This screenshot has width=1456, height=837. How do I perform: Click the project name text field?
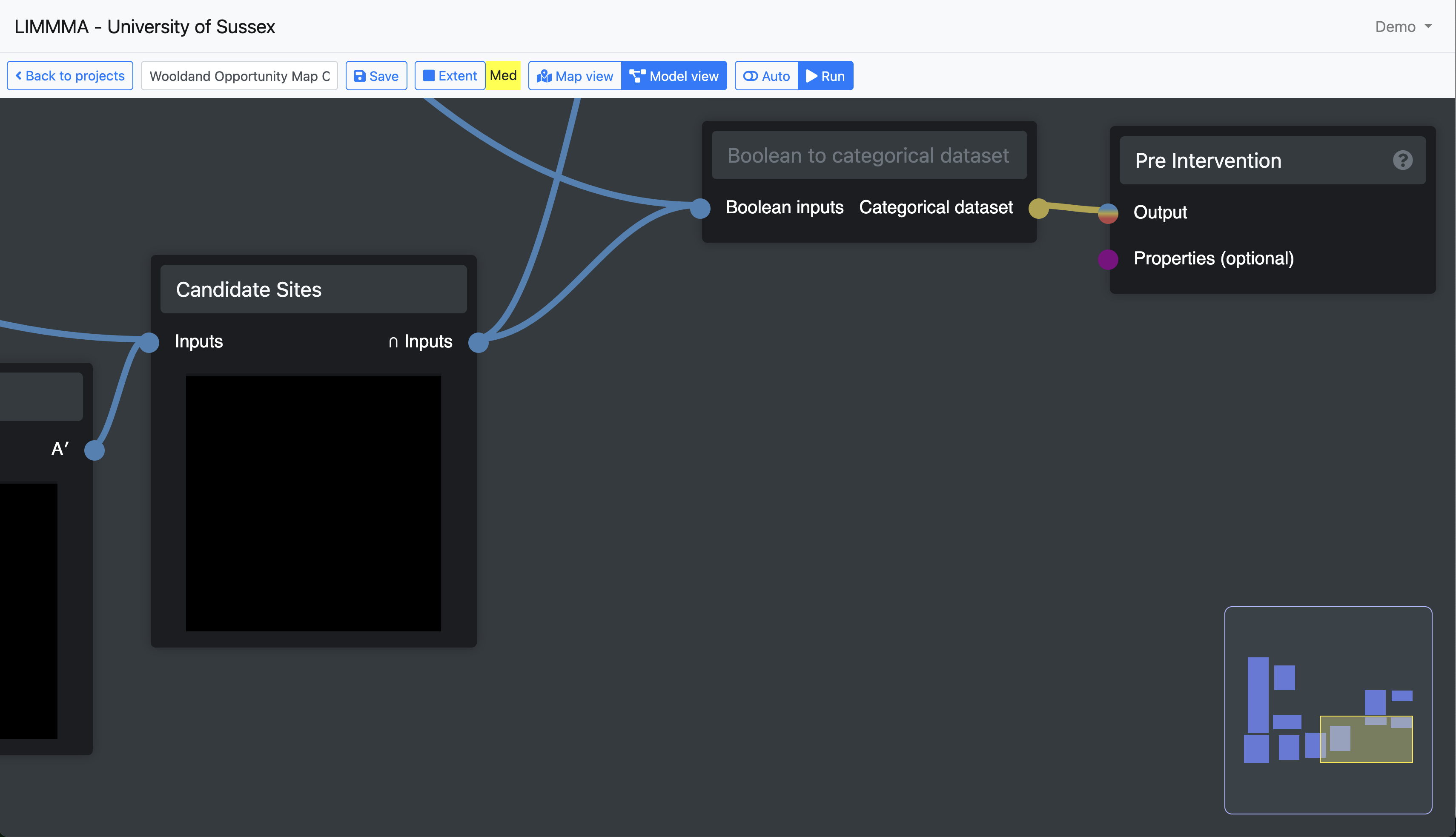click(x=239, y=76)
